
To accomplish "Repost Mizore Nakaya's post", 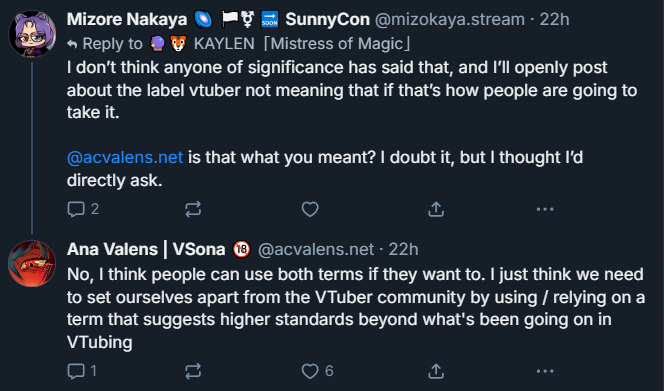I will pyautogui.click(x=193, y=209).
